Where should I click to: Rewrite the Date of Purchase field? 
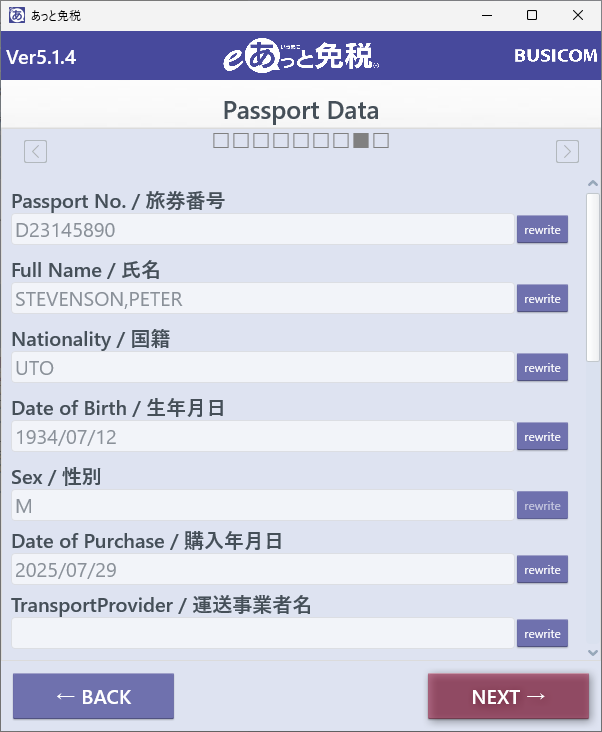pyautogui.click(x=542, y=570)
